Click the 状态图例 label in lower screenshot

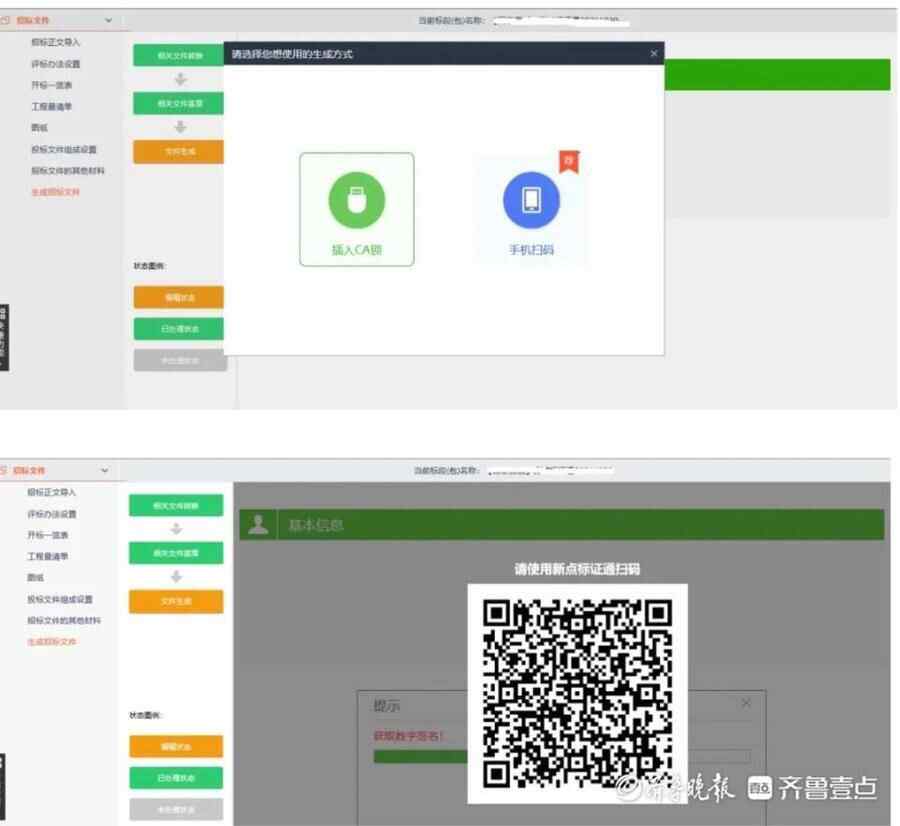pyautogui.click(x=146, y=715)
